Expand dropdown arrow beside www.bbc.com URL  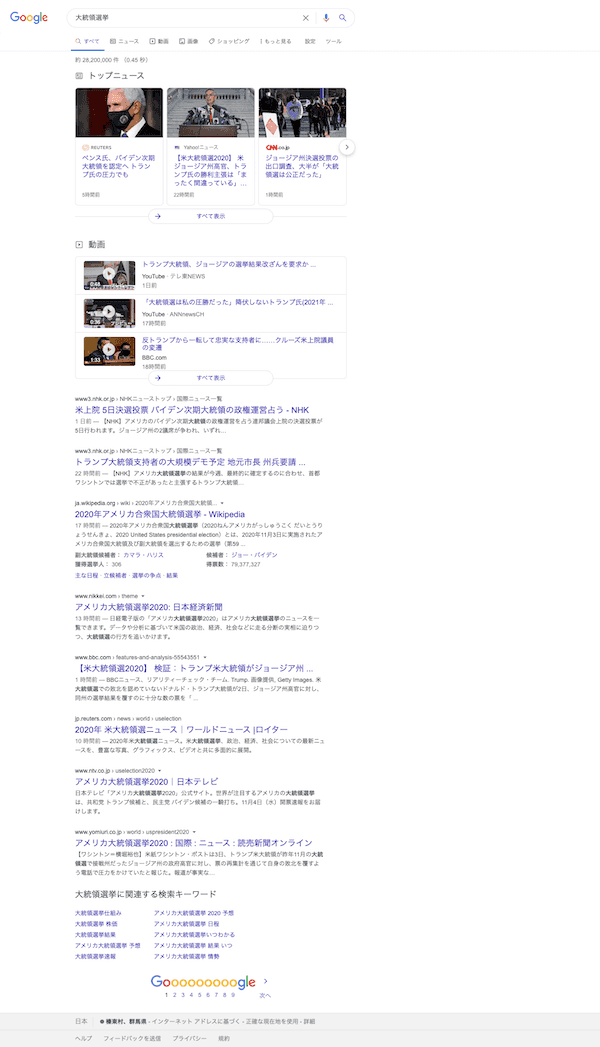tap(205, 658)
